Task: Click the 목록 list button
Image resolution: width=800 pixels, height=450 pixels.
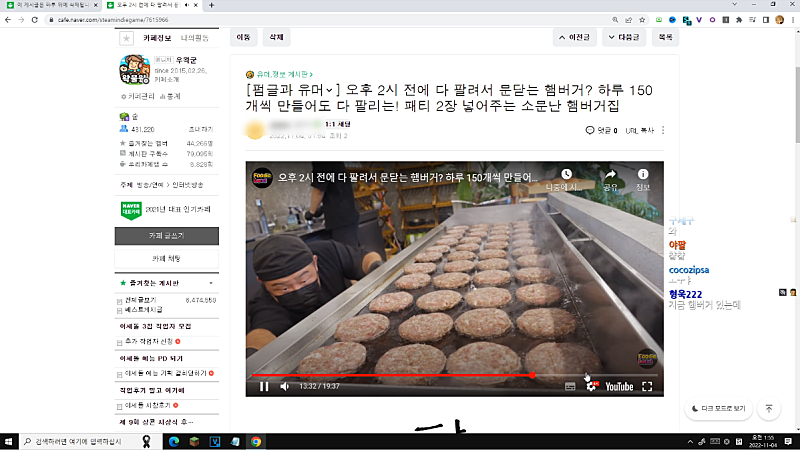Action: pos(662,37)
